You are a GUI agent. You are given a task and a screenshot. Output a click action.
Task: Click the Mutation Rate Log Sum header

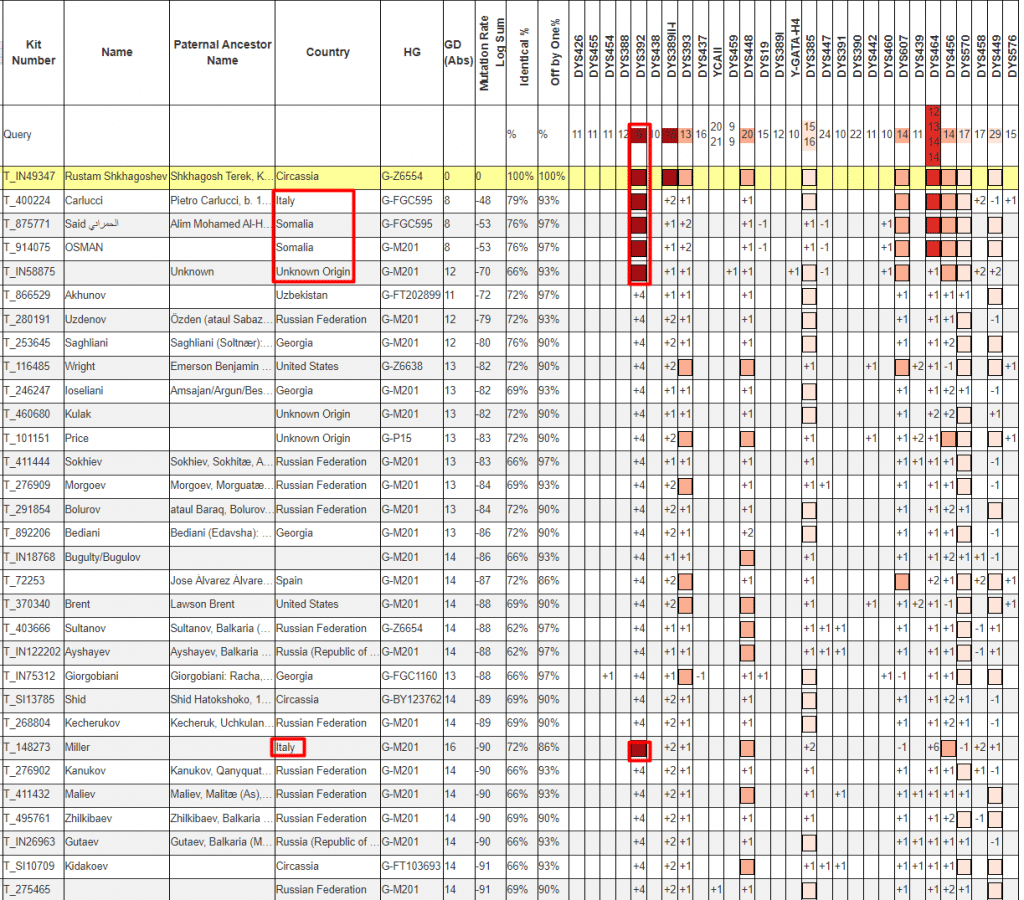pos(490,53)
